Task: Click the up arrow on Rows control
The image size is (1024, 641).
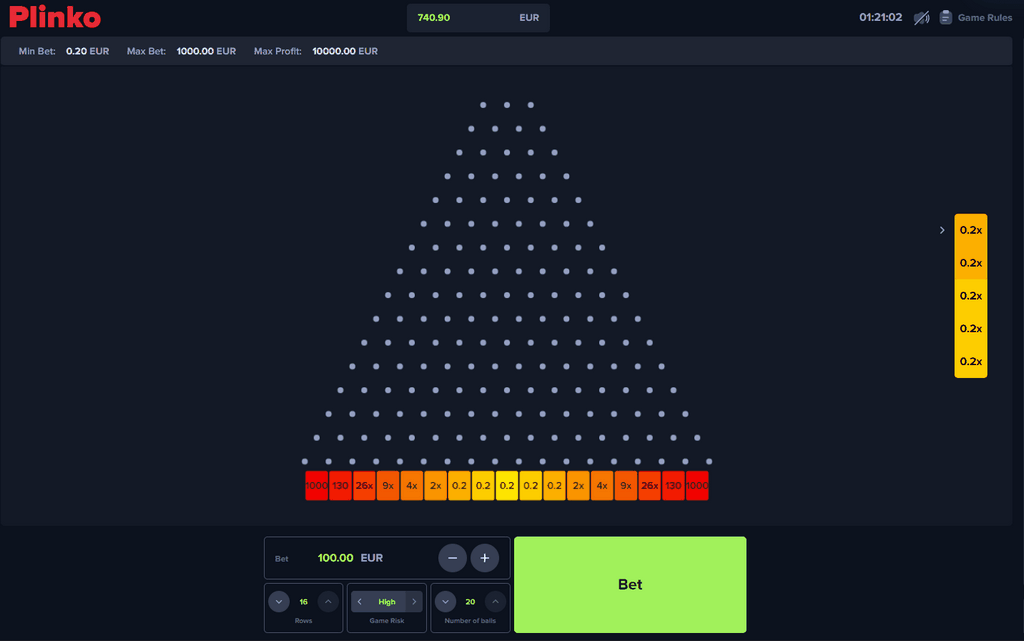Action: coord(327,601)
